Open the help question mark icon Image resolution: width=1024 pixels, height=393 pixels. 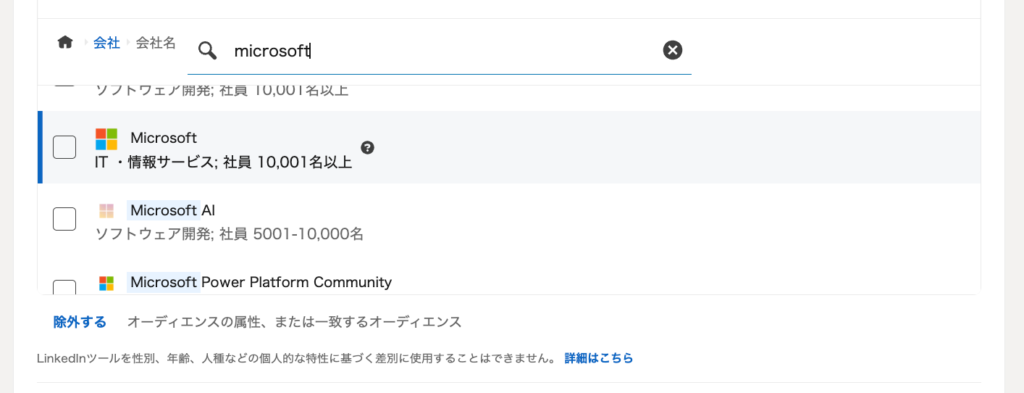[368, 148]
